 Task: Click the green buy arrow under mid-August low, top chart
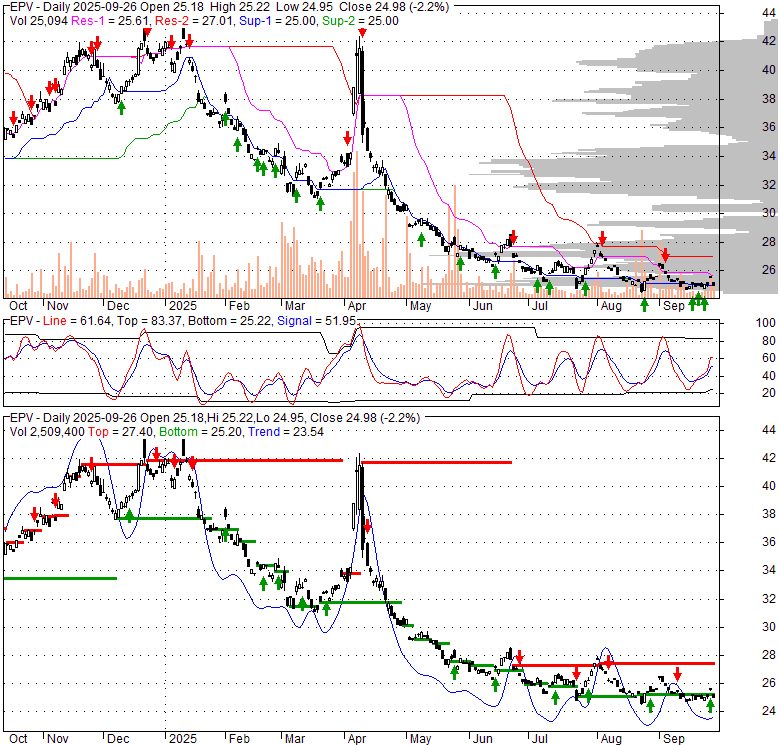644,305
